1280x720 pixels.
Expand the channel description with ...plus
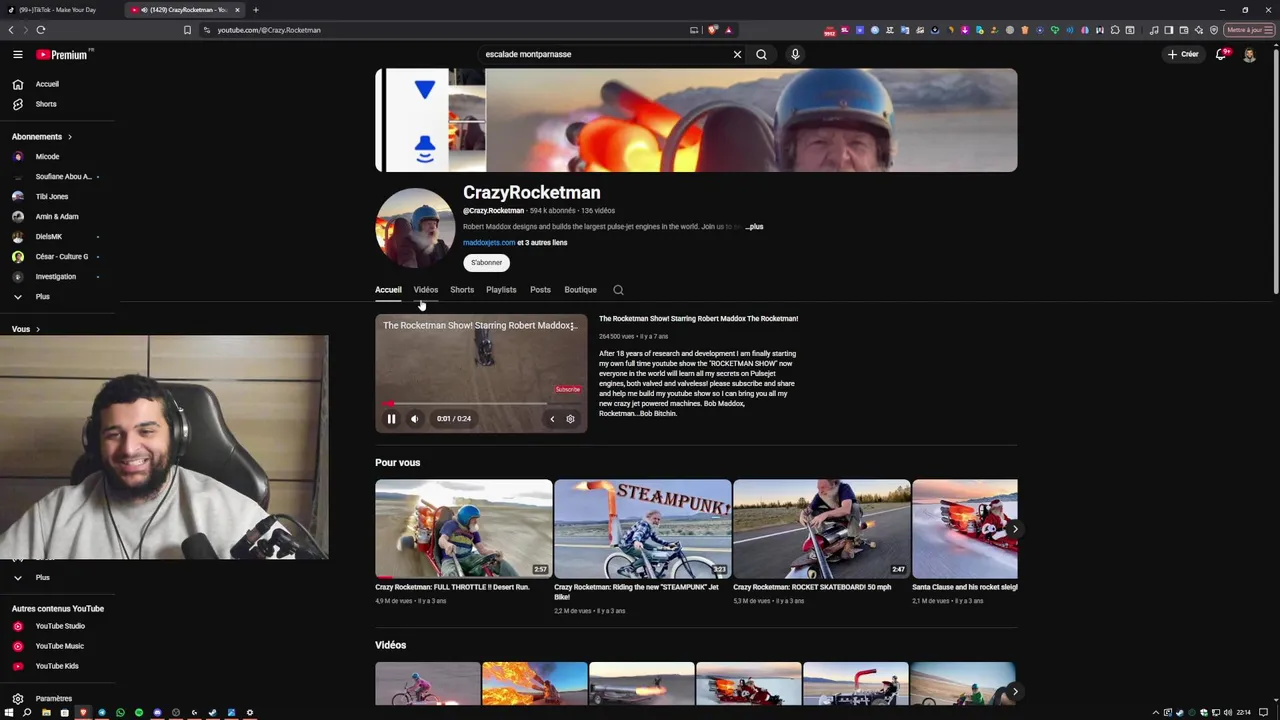click(754, 227)
